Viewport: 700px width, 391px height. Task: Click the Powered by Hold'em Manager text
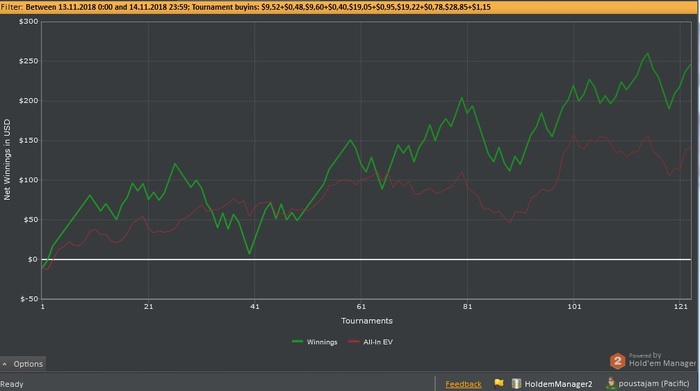(662, 360)
